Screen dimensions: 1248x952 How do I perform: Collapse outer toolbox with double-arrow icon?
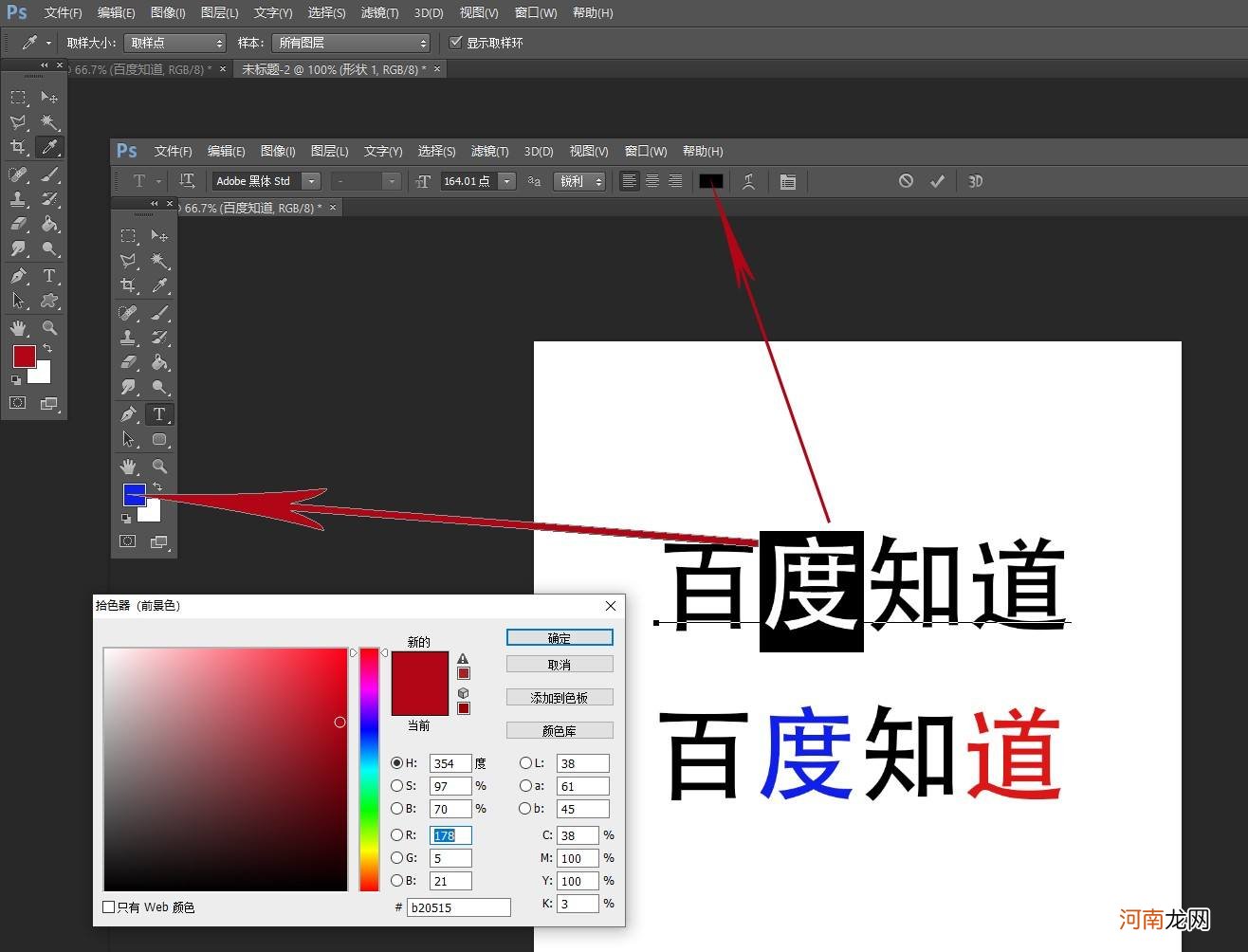click(44, 65)
